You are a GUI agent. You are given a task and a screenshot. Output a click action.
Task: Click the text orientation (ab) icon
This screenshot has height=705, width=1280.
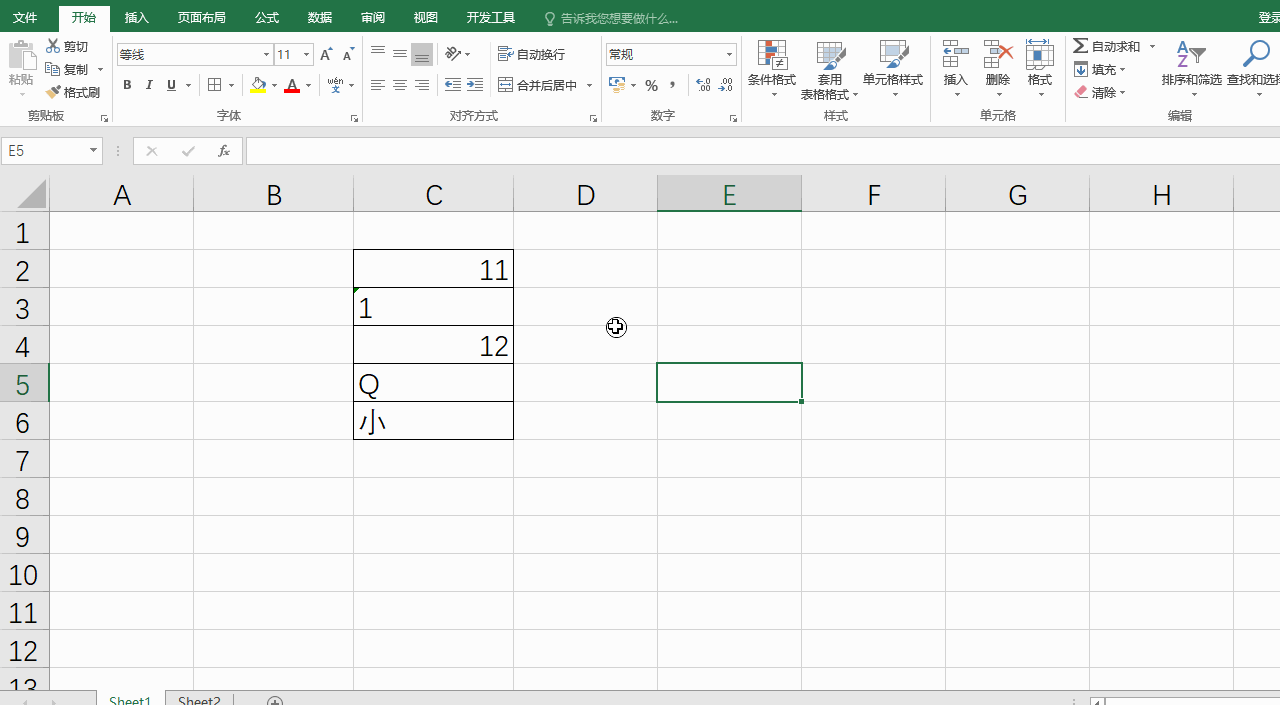[x=453, y=54]
